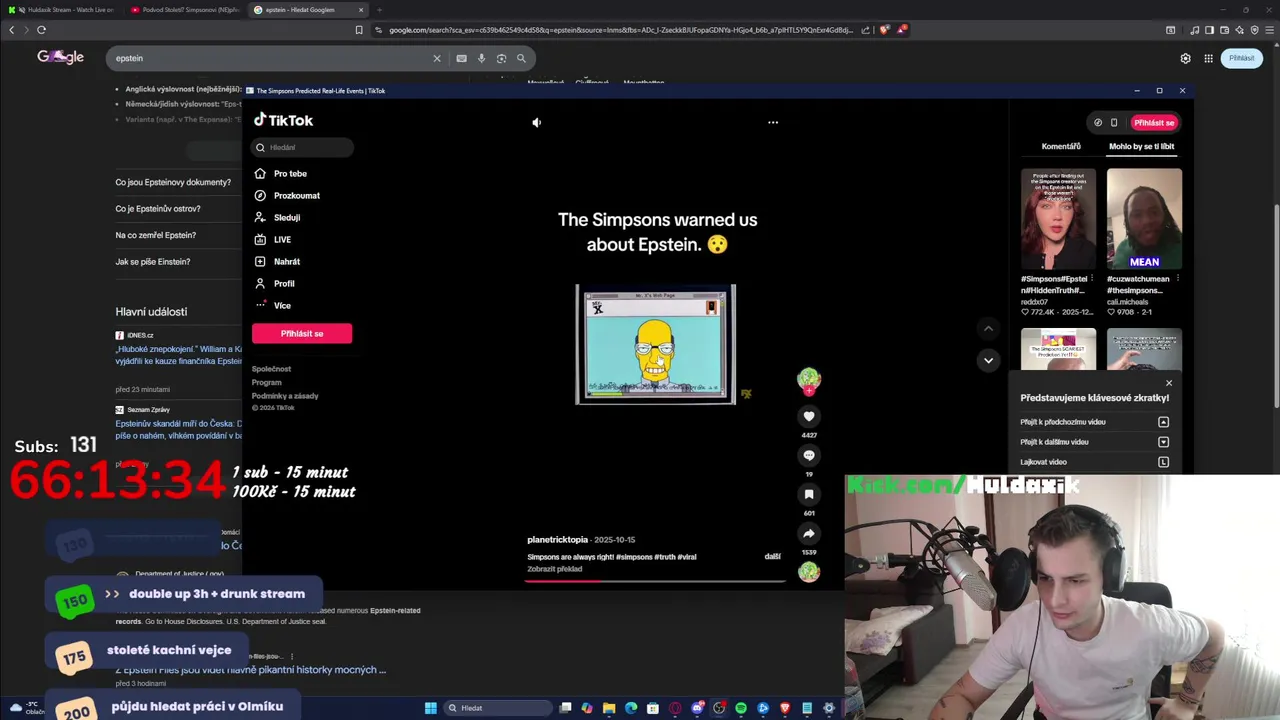This screenshot has width=1280, height=720.
Task: Expand Více menu in sidebar
Action: click(282, 306)
